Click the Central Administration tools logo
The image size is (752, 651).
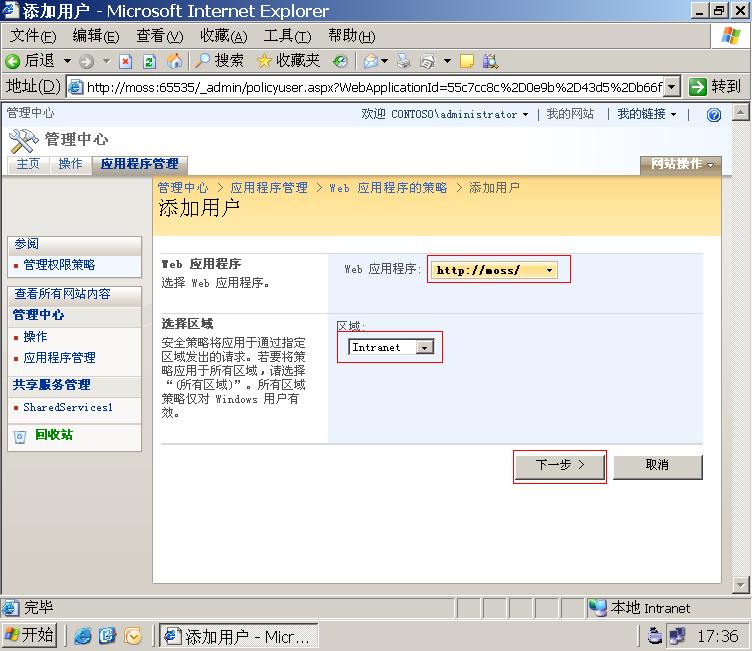click(23, 140)
